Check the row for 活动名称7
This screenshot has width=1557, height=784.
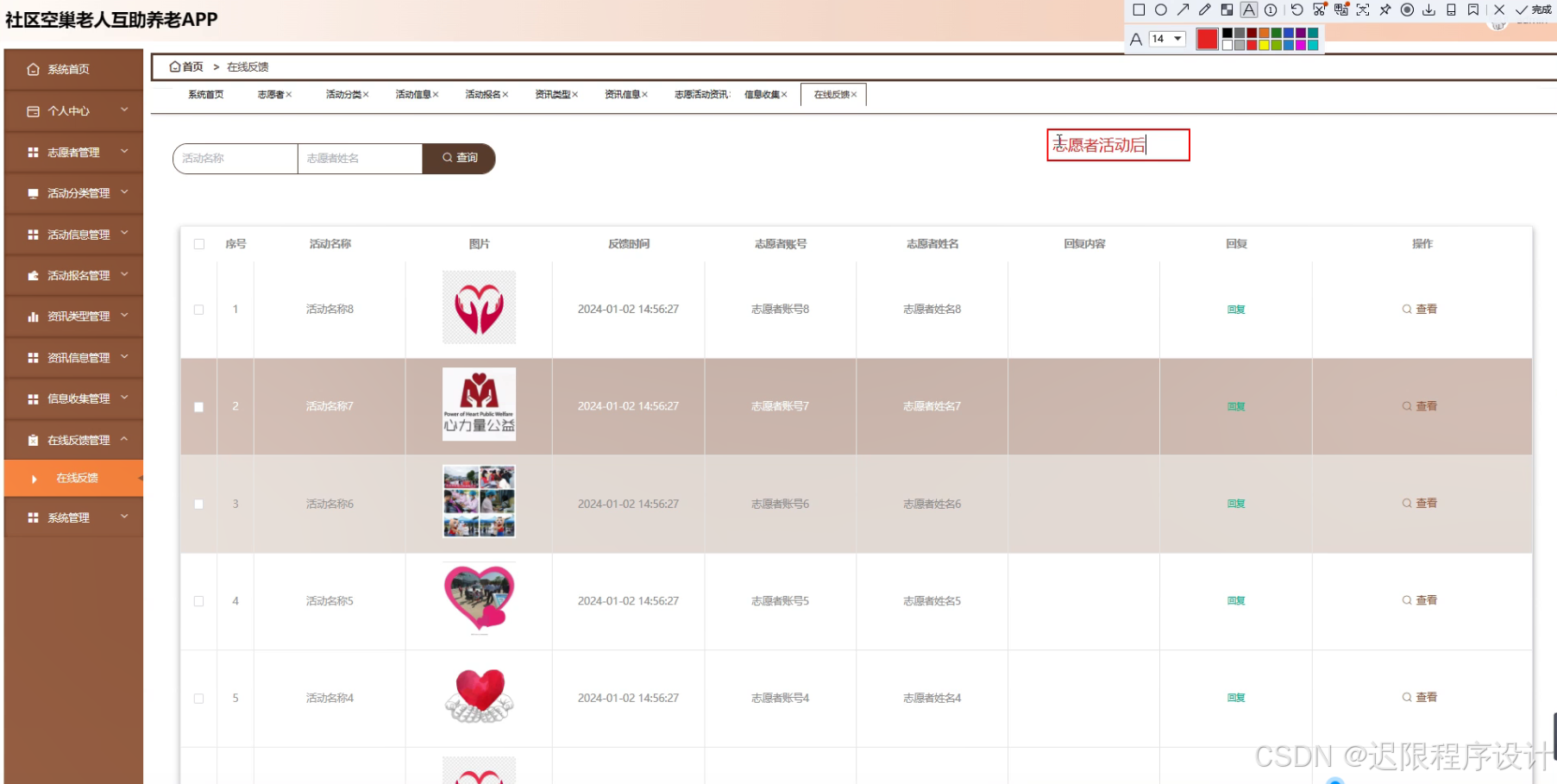(199, 407)
